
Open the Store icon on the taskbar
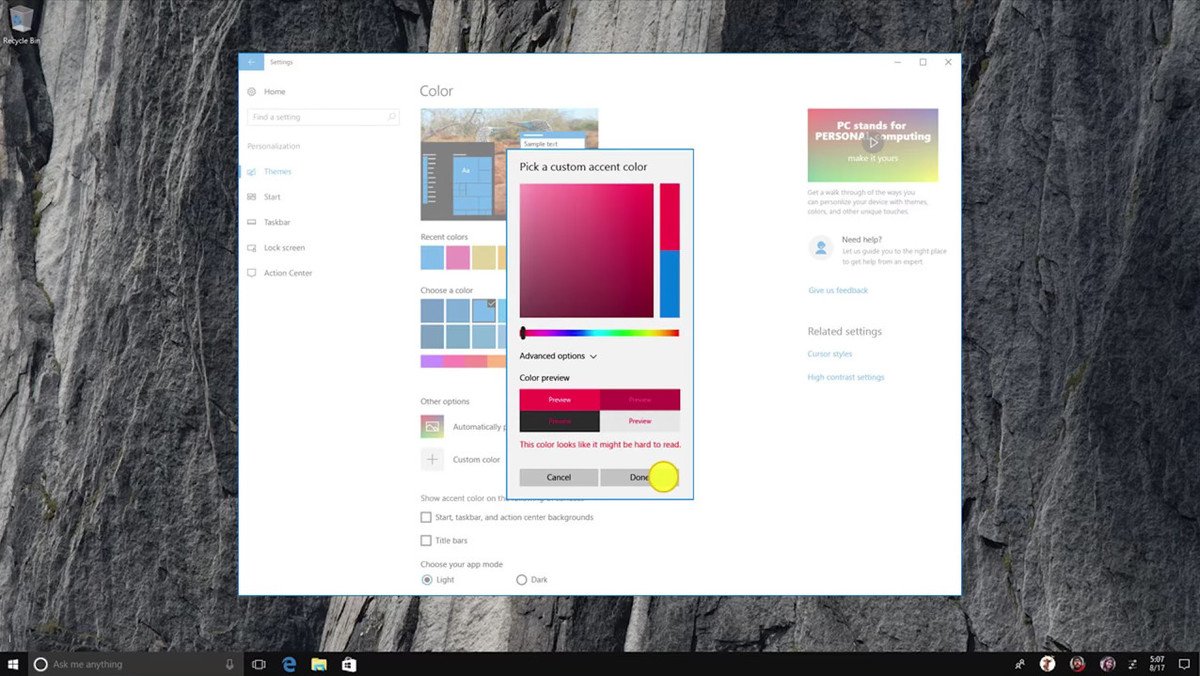[x=349, y=664]
